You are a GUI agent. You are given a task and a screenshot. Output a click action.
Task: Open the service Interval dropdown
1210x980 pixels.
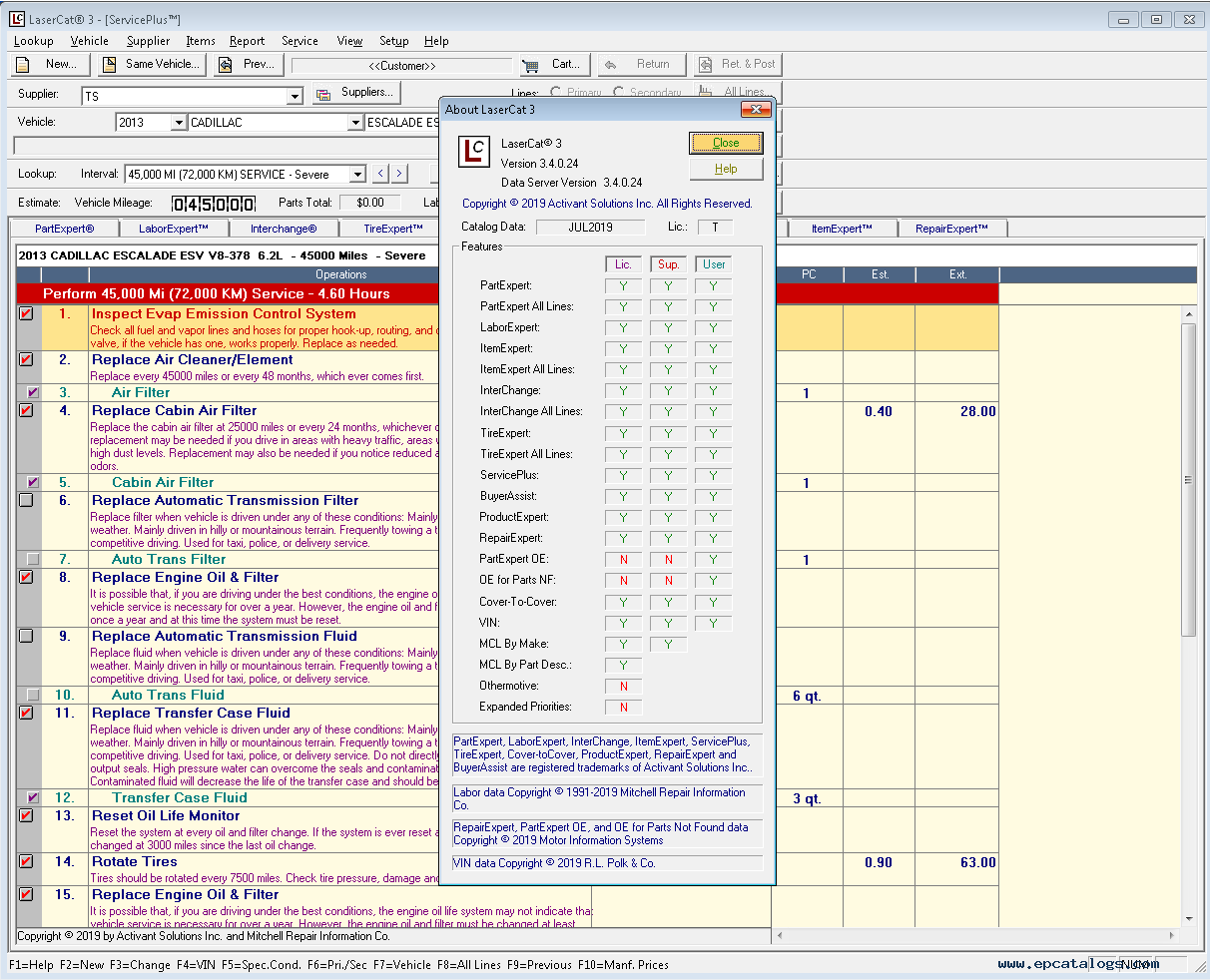(357, 175)
